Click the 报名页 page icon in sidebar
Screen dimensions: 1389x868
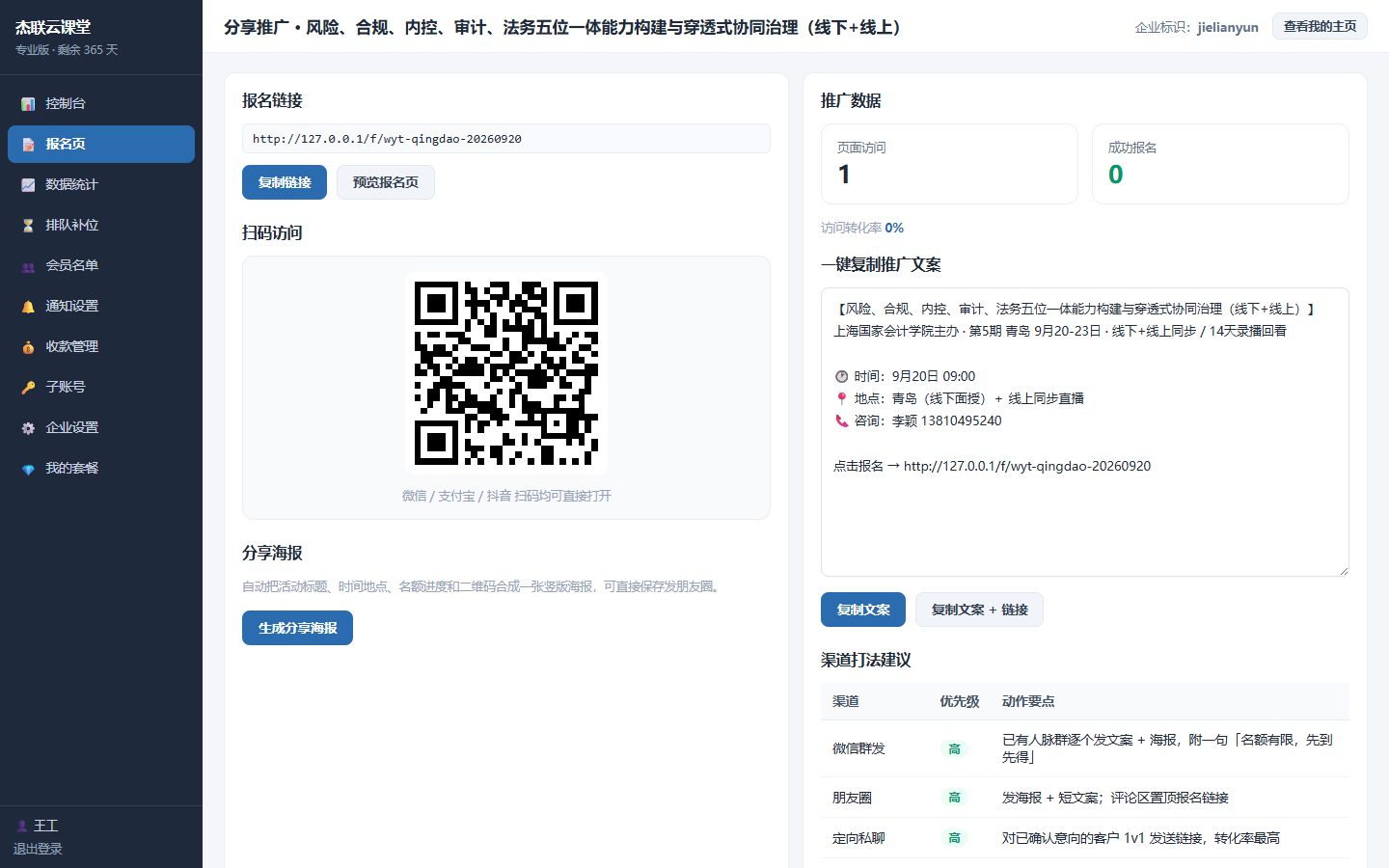click(x=28, y=145)
